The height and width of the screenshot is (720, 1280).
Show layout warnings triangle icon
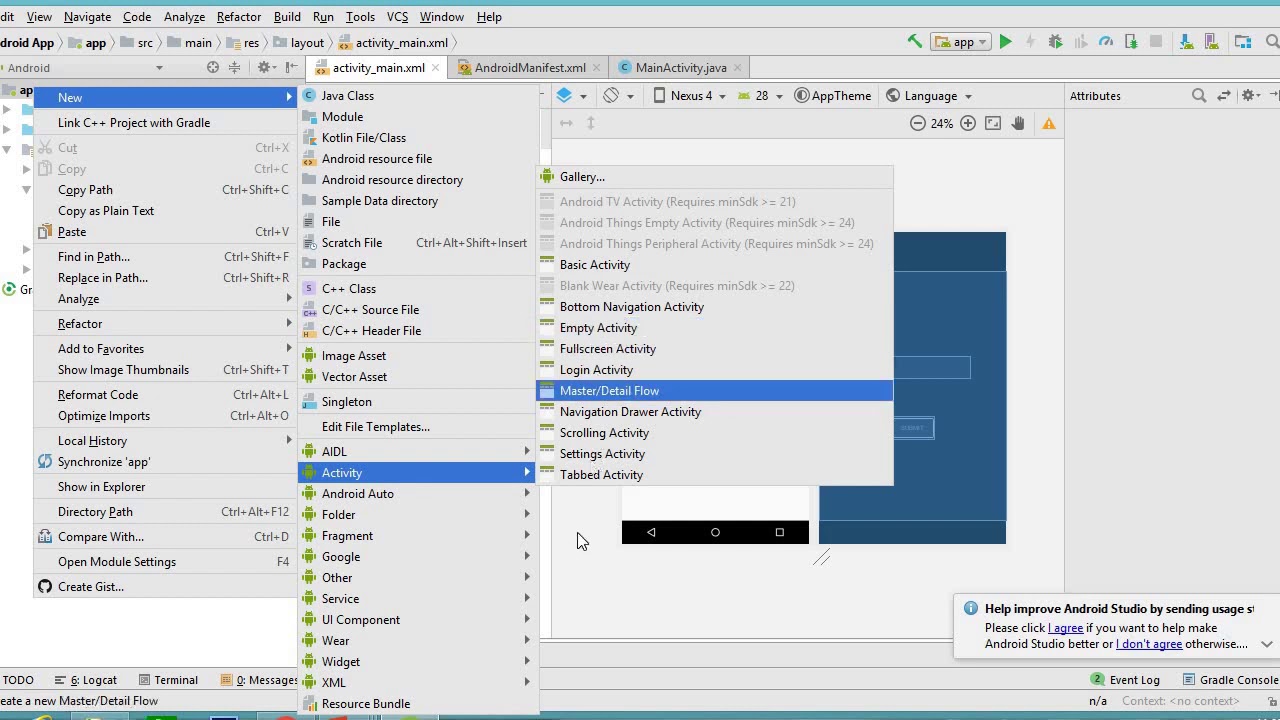1049,123
